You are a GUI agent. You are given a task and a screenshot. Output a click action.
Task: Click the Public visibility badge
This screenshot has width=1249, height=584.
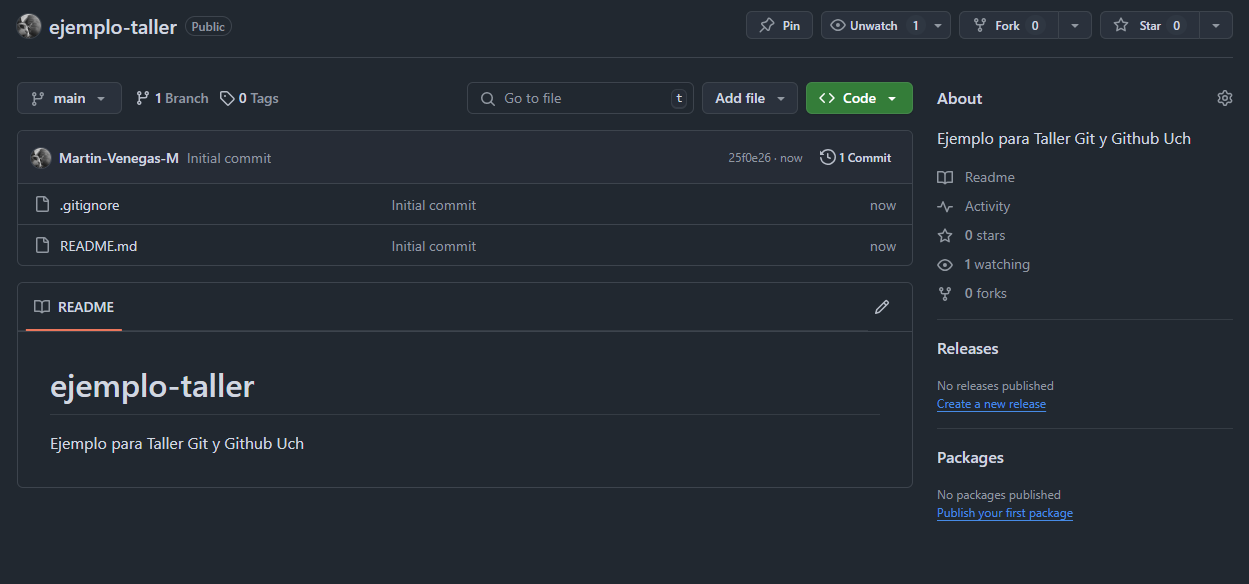click(208, 27)
